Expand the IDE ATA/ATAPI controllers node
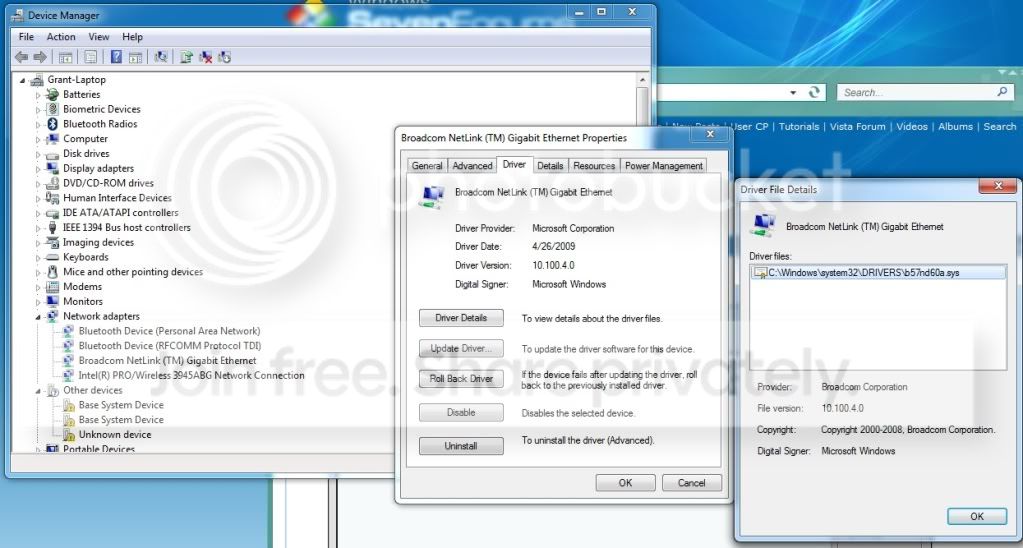Image resolution: width=1023 pixels, height=548 pixels. (38, 213)
